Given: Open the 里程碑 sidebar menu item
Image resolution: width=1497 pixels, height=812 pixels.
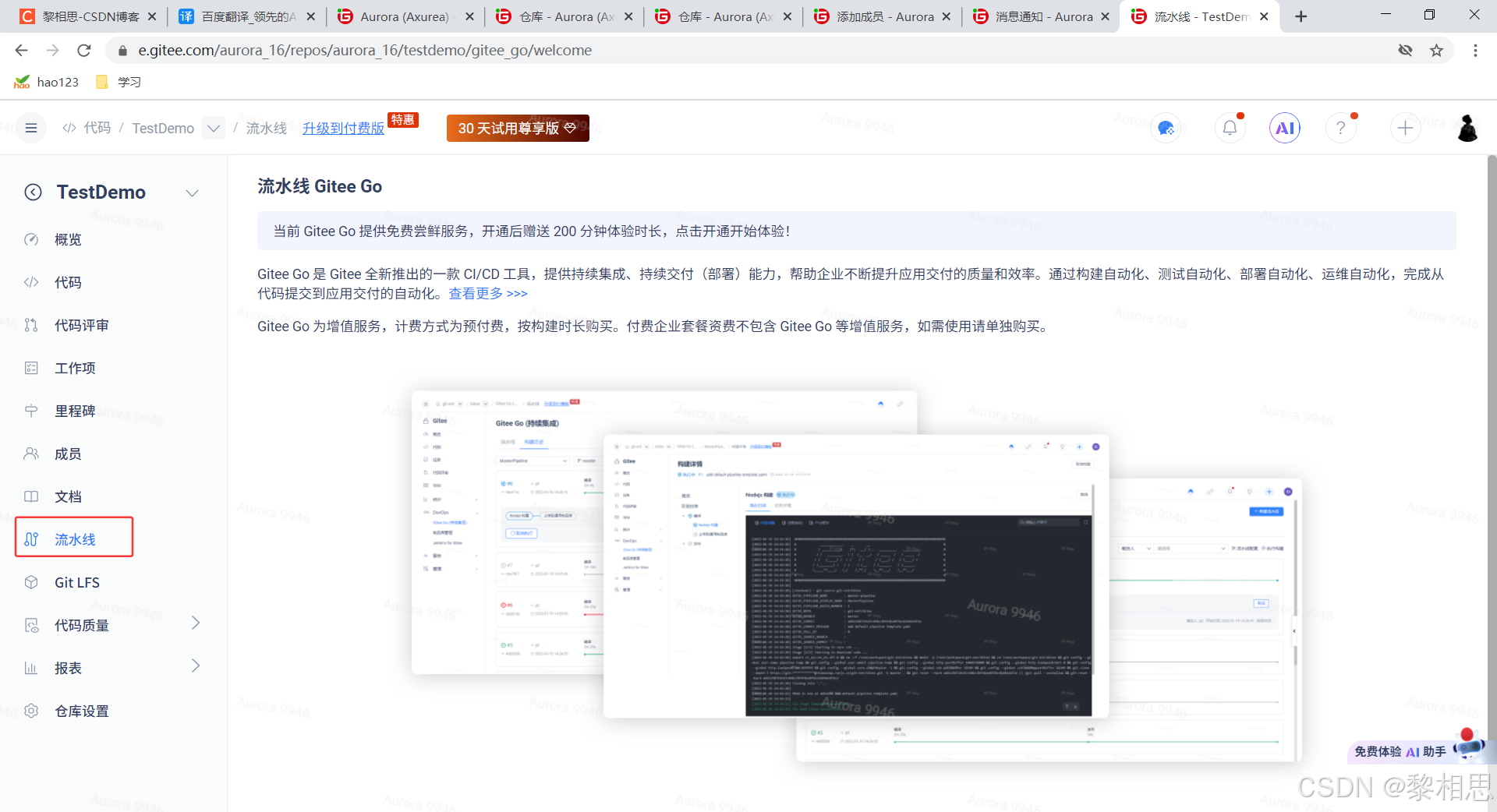Looking at the screenshot, I should [74, 411].
